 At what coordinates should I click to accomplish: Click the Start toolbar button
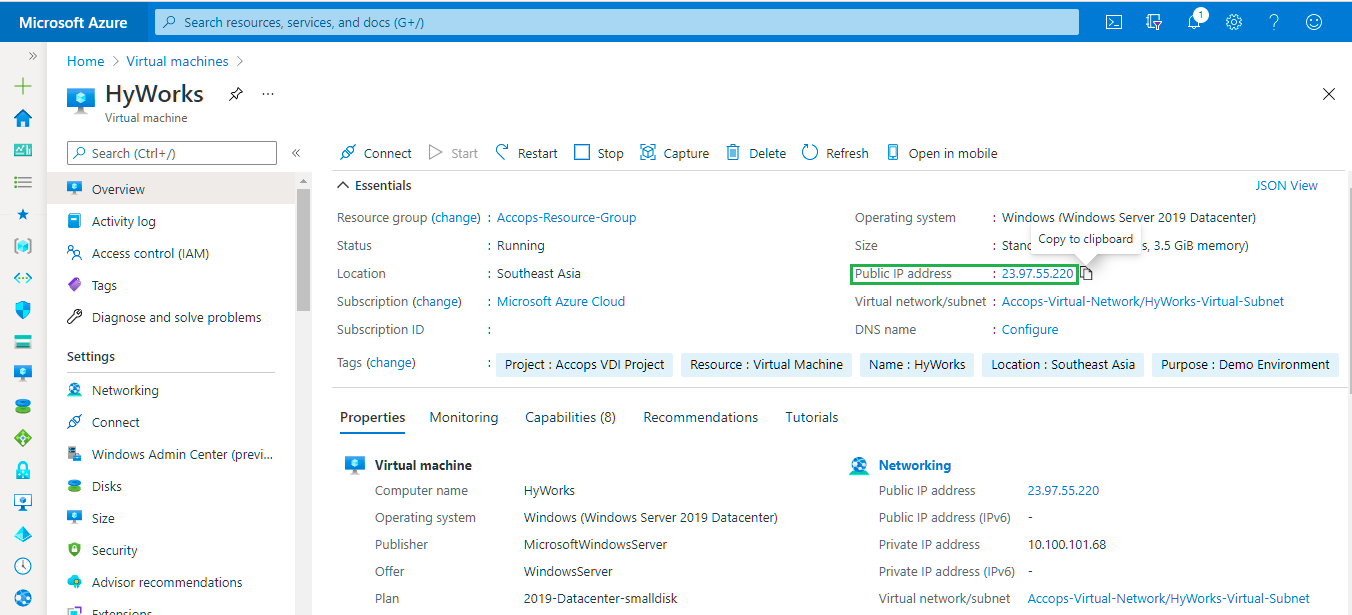pos(453,153)
